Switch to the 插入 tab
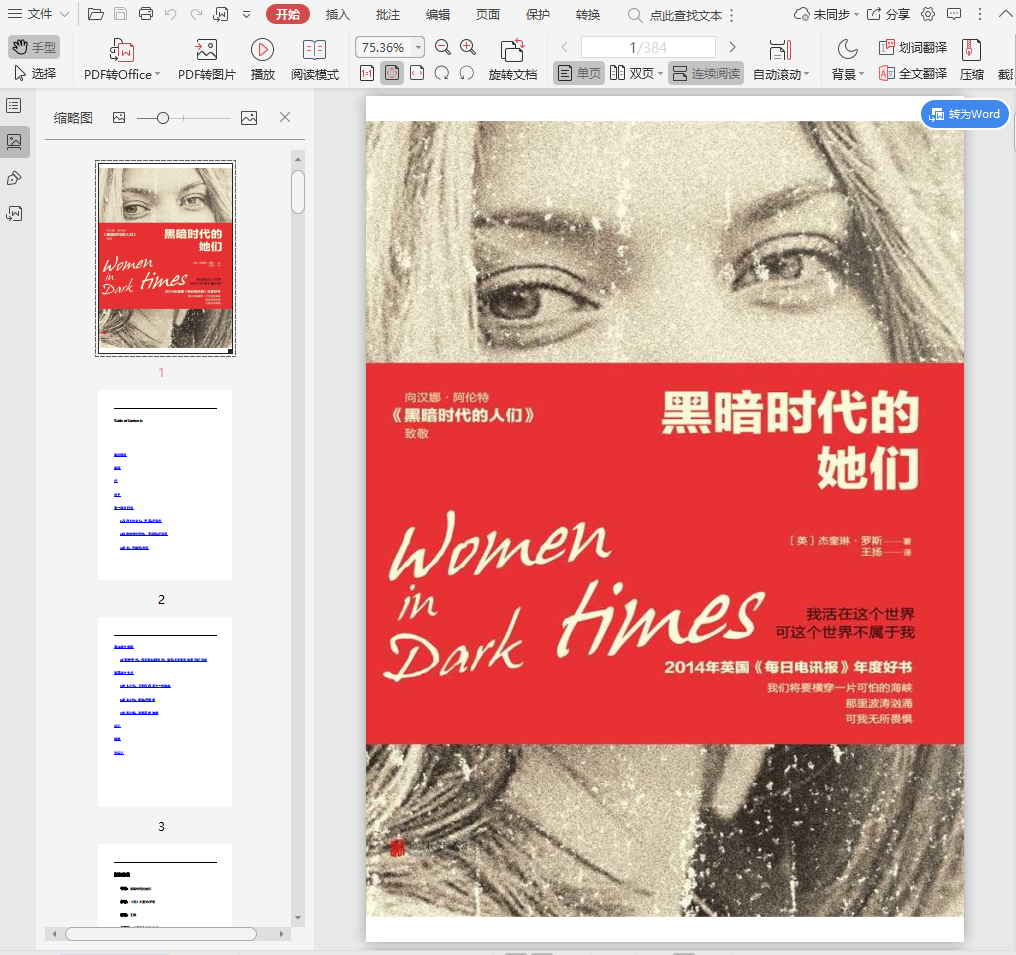This screenshot has height=955, width=1016. click(x=338, y=14)
